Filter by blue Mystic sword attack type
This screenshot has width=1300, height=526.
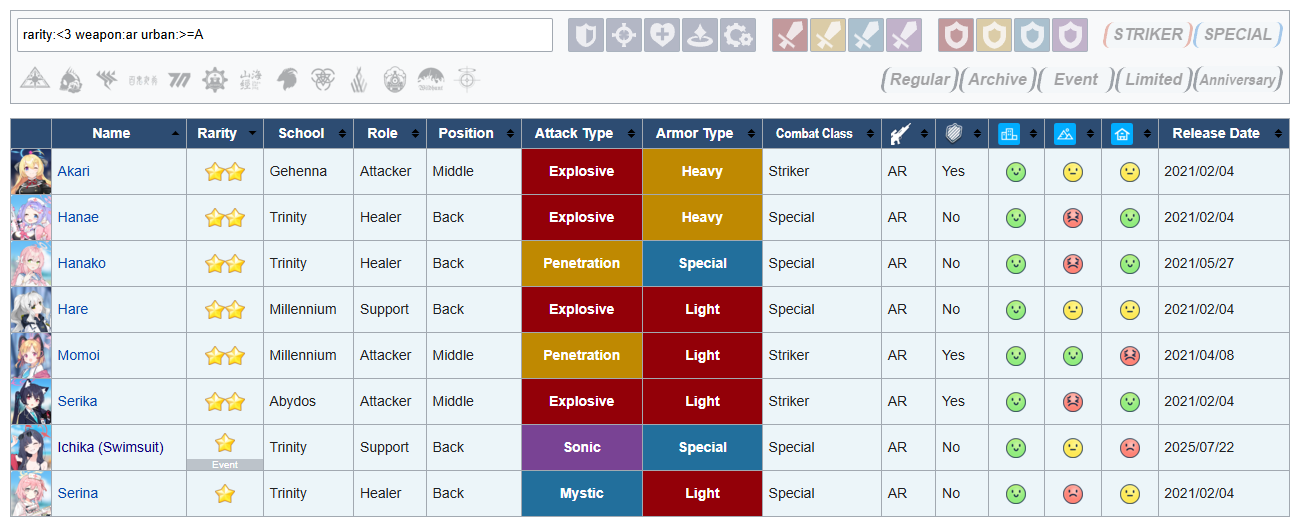point(866,35)
